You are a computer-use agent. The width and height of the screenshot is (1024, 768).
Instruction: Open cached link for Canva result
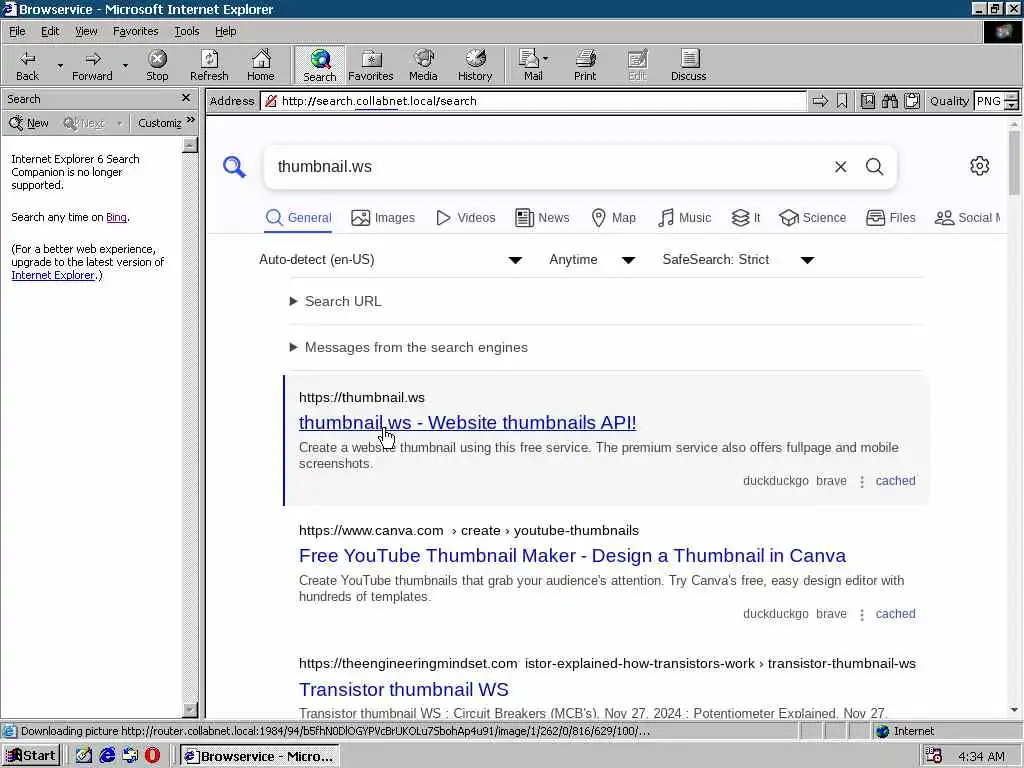click(x=895, y=614)
